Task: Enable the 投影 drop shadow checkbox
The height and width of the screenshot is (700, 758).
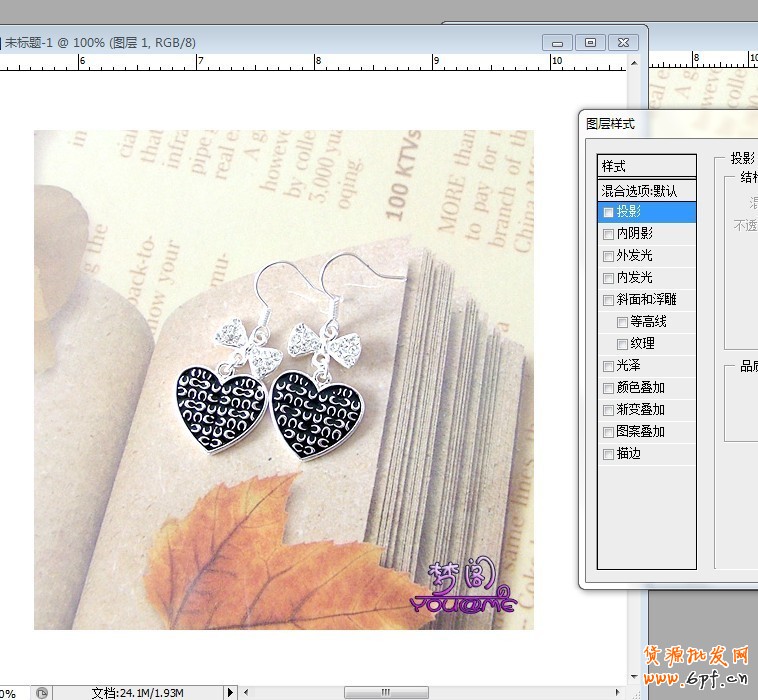Action: tap(608, 212)
